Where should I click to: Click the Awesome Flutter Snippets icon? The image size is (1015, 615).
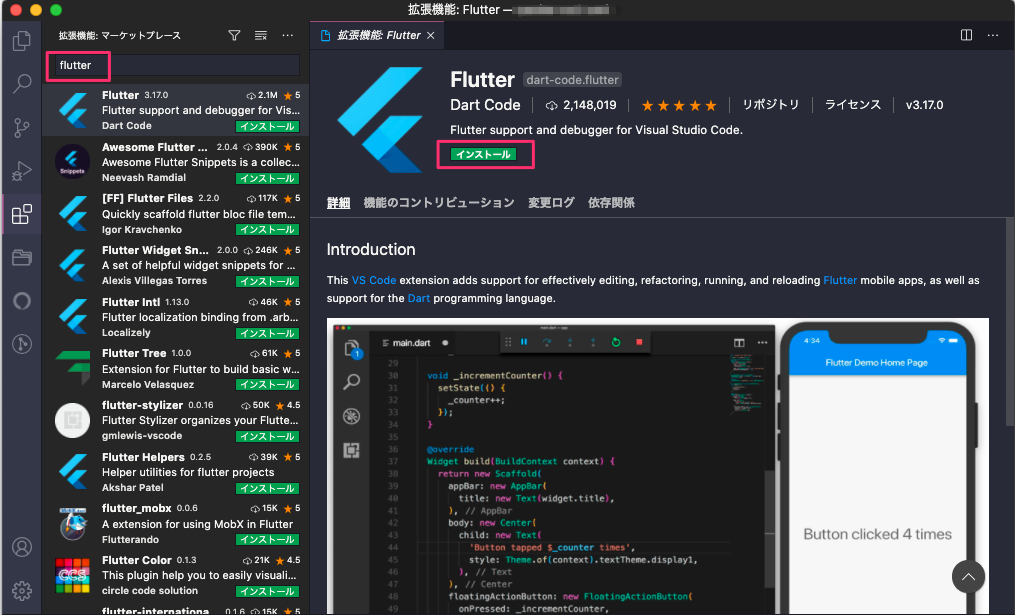[72, 162]
